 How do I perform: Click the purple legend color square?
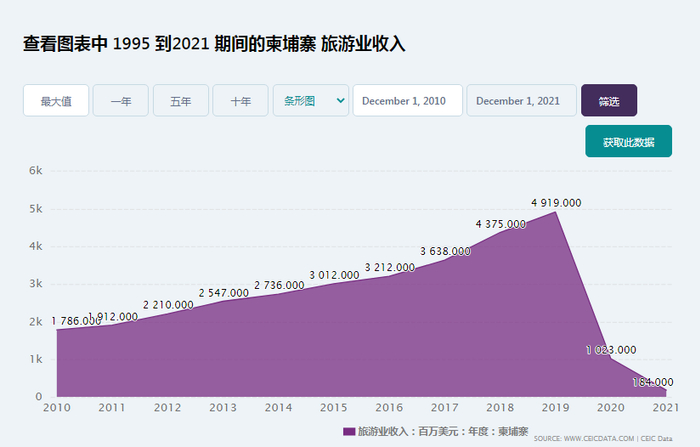pyautogui.click(x=349, y=431)
